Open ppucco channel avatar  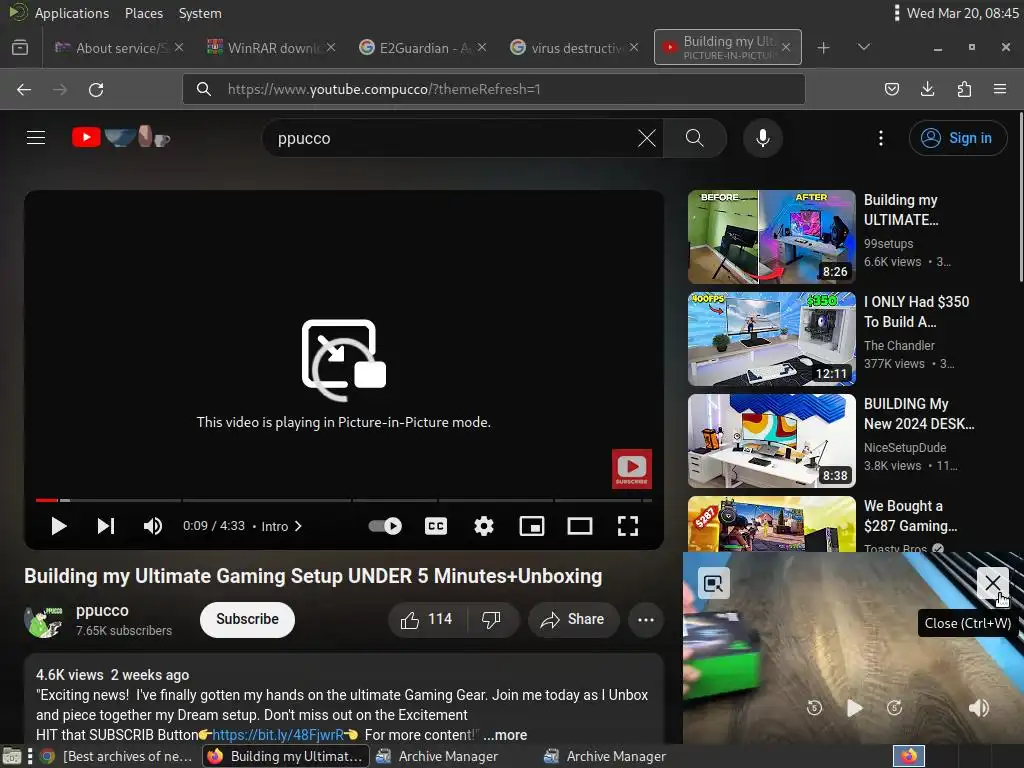43,620
